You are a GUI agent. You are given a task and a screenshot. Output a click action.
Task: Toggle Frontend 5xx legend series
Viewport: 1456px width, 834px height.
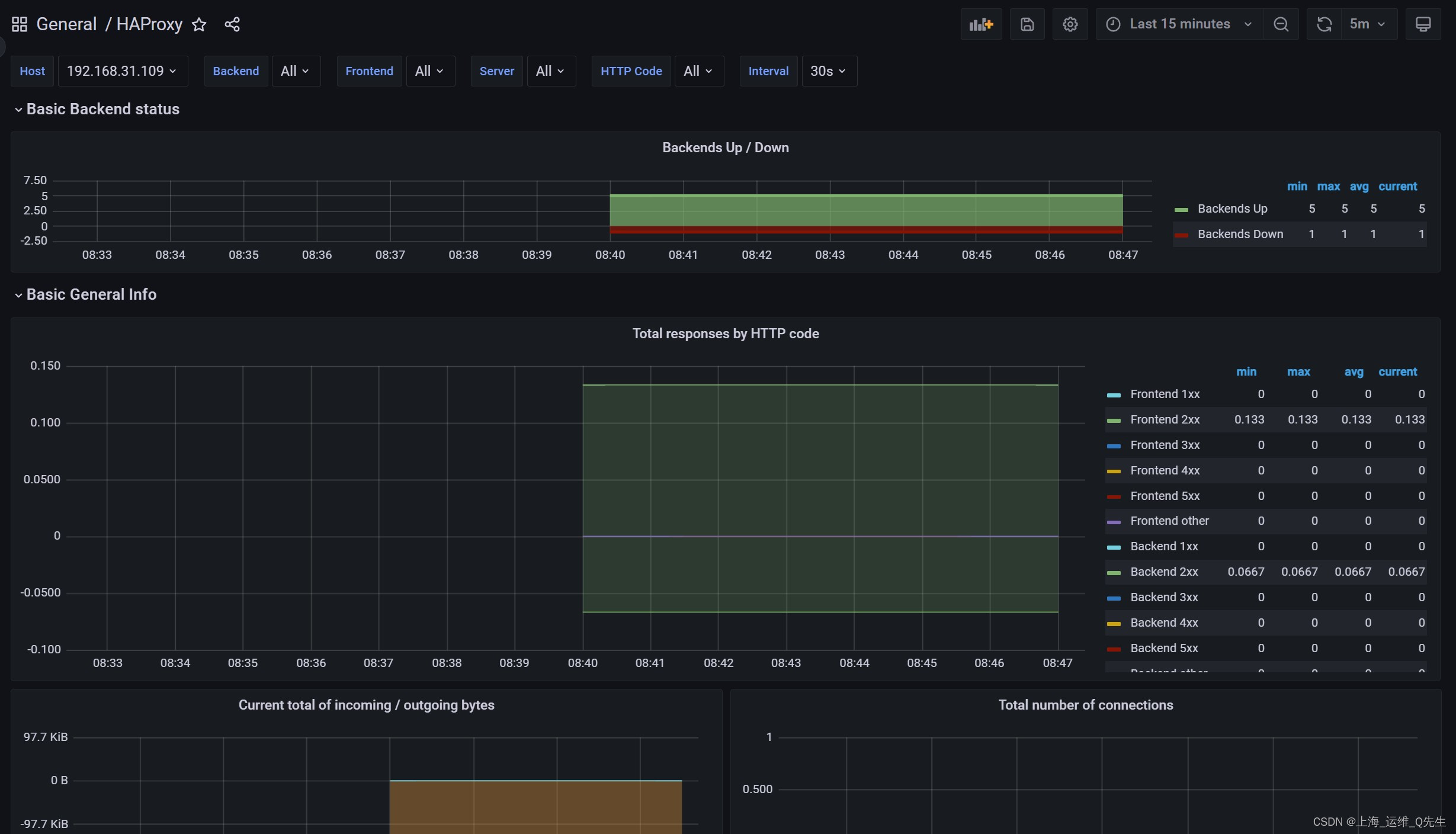pos(1165,496)
